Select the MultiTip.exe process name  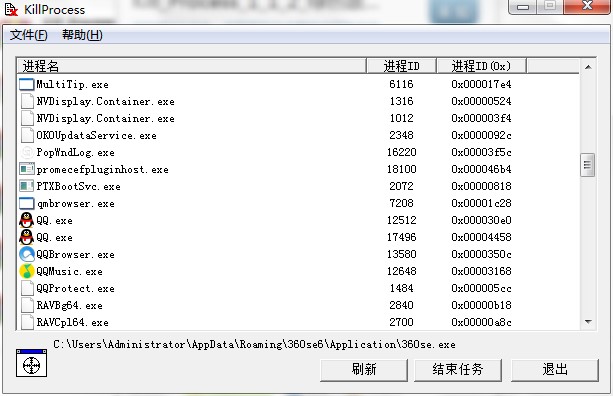tap(72, 84)
